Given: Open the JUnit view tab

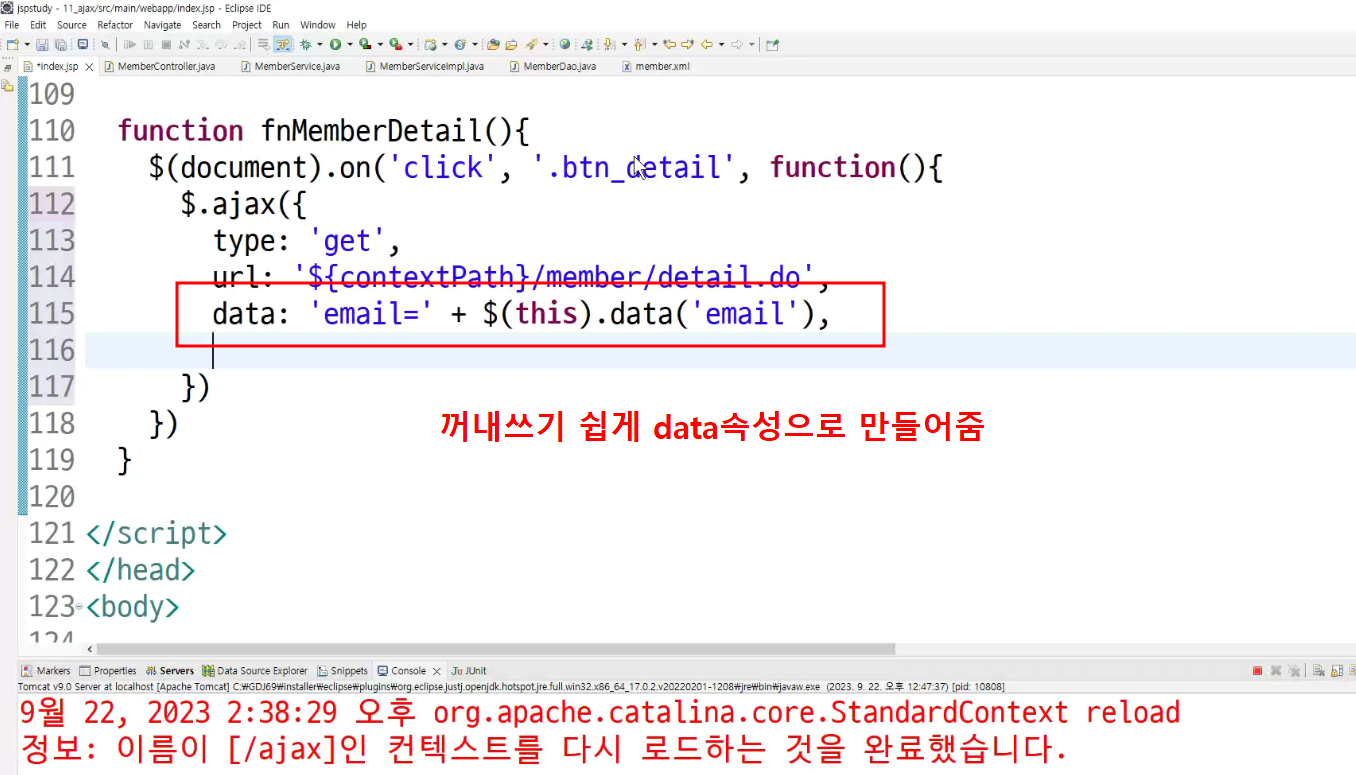Looking at the screenshot, I should coord(469,671).
